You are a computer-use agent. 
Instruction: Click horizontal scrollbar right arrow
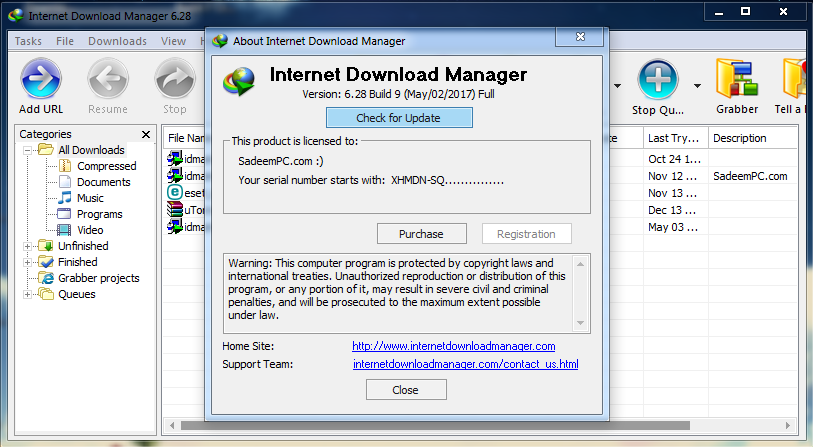[x=788, y=426]
